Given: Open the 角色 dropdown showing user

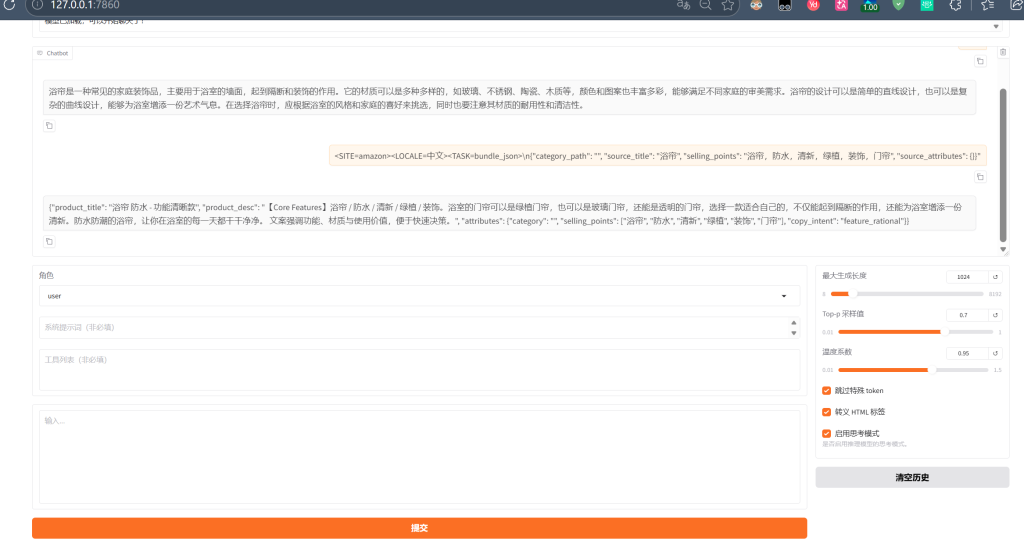Looking at the screenshot, I should 419,296.
